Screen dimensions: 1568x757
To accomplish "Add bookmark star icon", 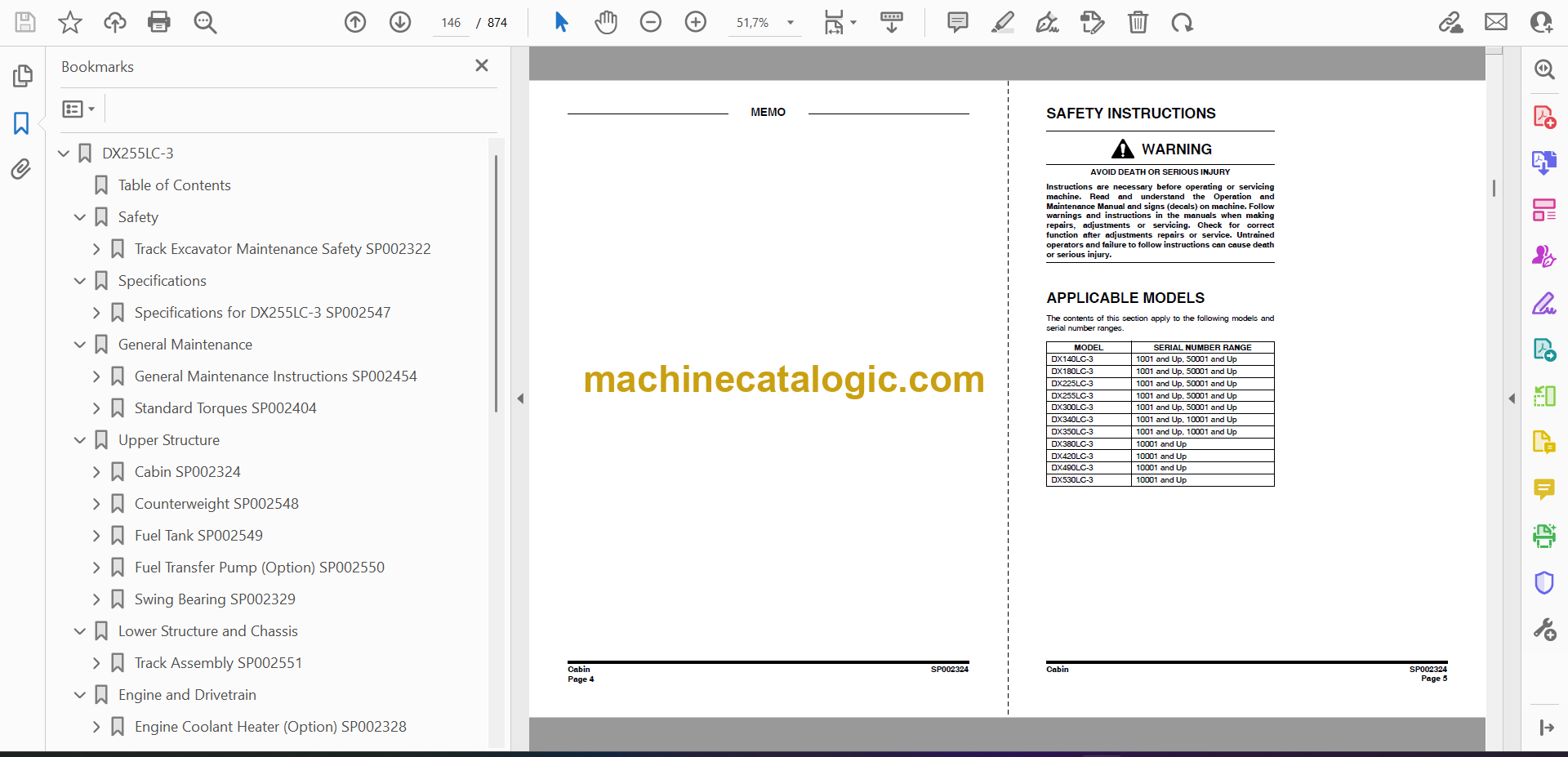I will [70, 22].
